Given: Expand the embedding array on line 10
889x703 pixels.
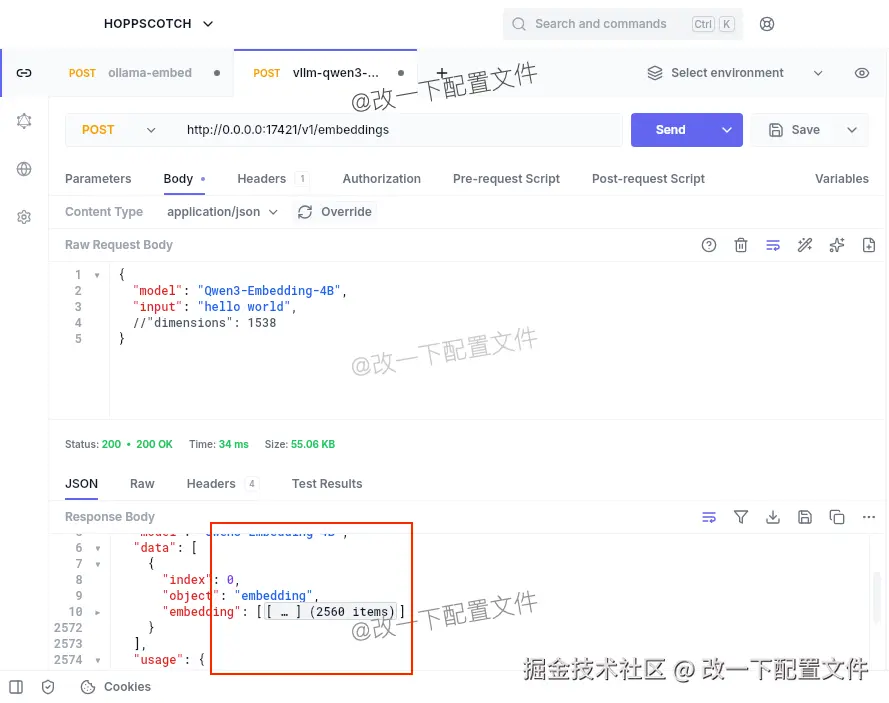Looking at the screenshot, I should [98, 613].
